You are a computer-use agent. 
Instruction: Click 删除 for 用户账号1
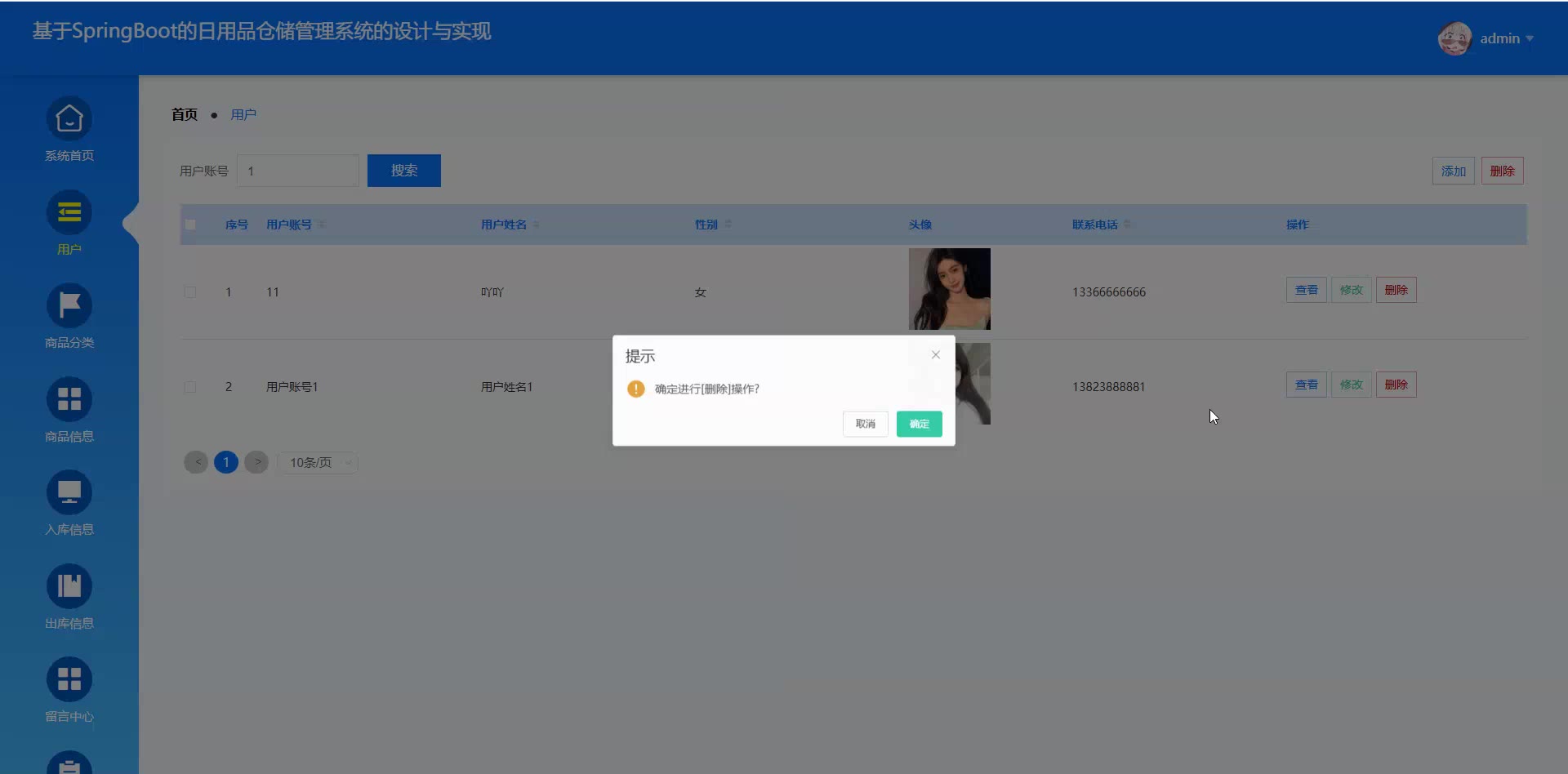(1396, 385)
